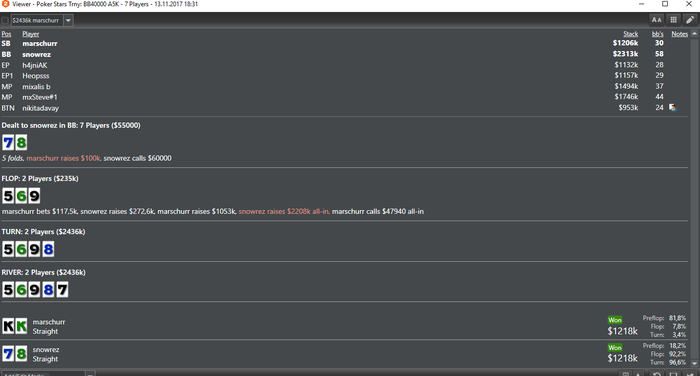Image resolution: width=700 pixels, height=376 pixels.
Task: Click the 'TURN: 2 Players ($2436k)' heading
Action: point(43,232)
